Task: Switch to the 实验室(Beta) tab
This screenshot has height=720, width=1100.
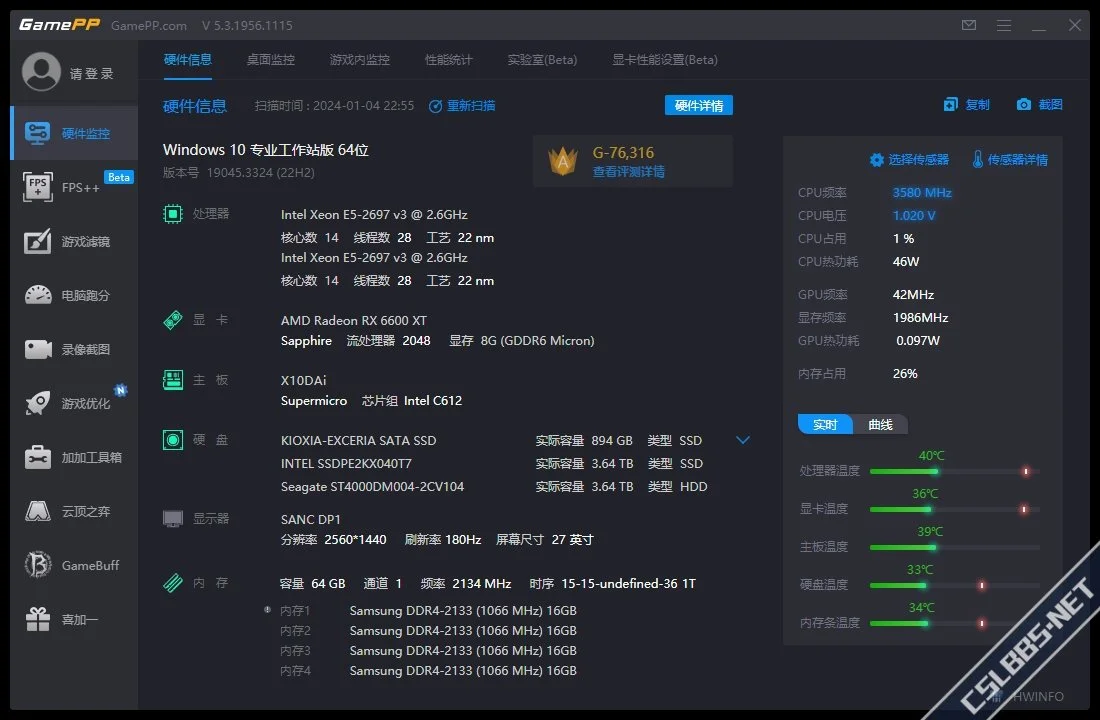Action: point(542,60)
